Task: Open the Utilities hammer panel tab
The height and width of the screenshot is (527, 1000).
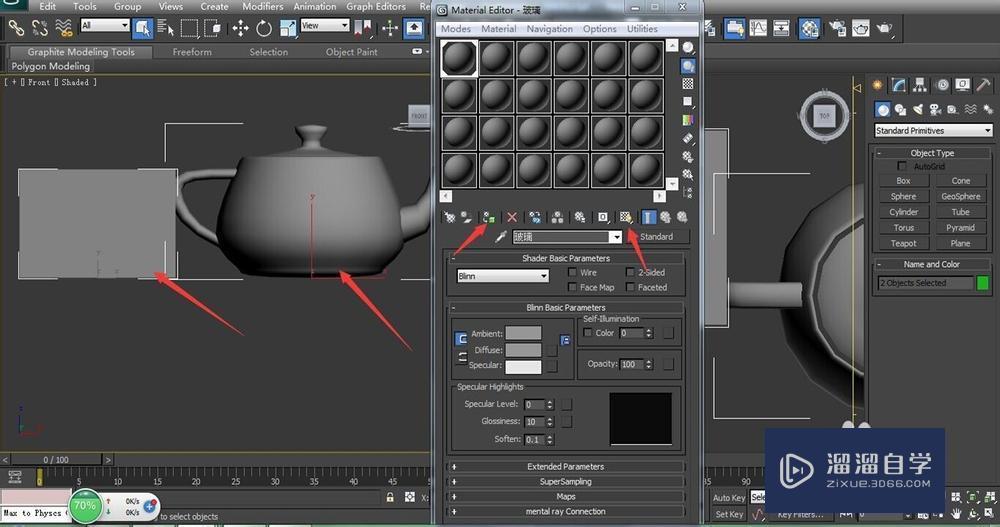Action: coord(983,85)
